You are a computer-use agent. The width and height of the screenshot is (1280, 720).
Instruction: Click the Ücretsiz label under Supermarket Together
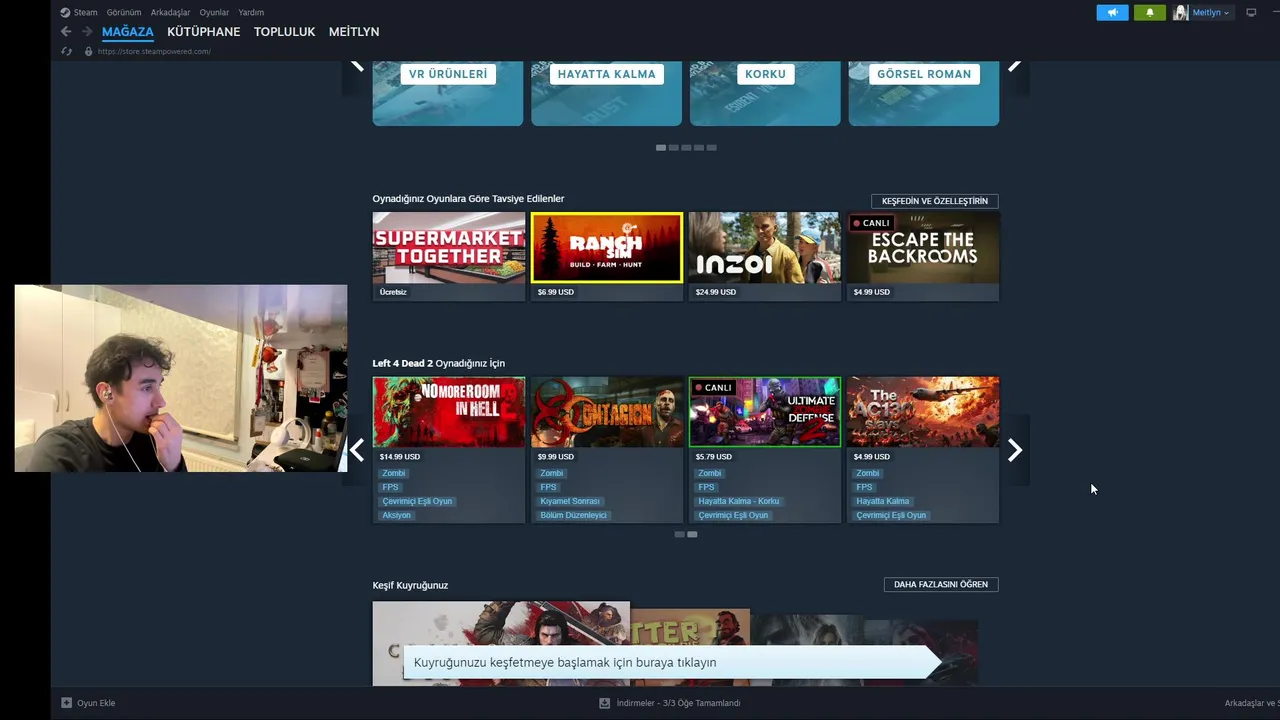[393, 292]
